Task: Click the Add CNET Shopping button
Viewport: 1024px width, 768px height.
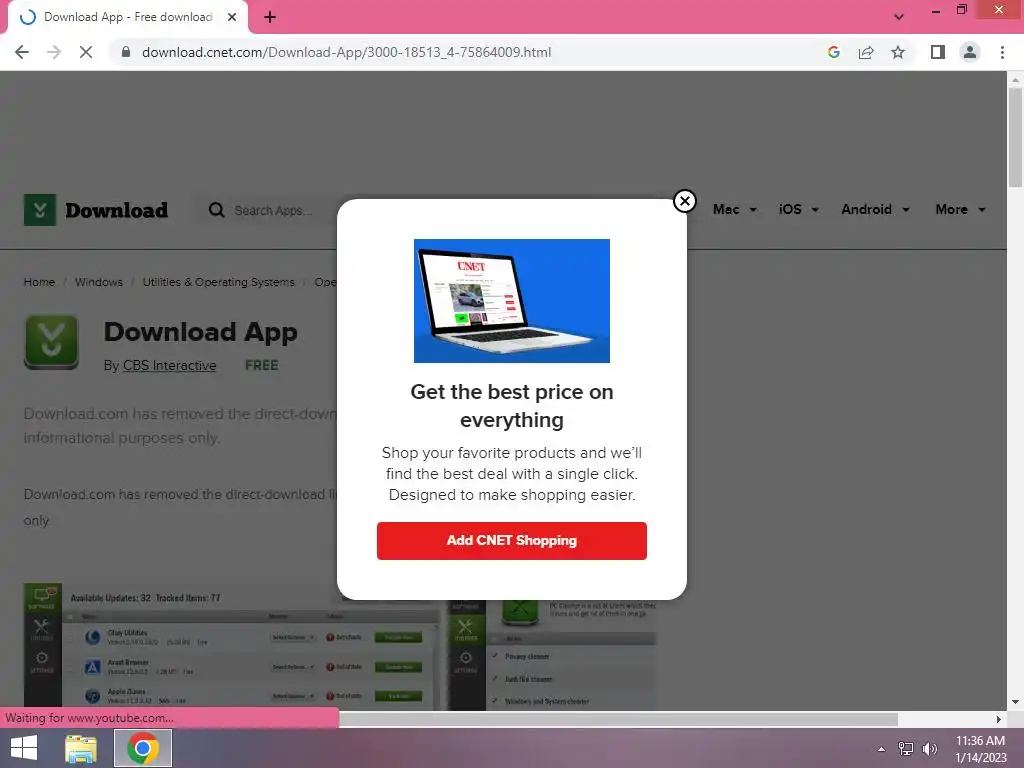Action: click(511, 541)
